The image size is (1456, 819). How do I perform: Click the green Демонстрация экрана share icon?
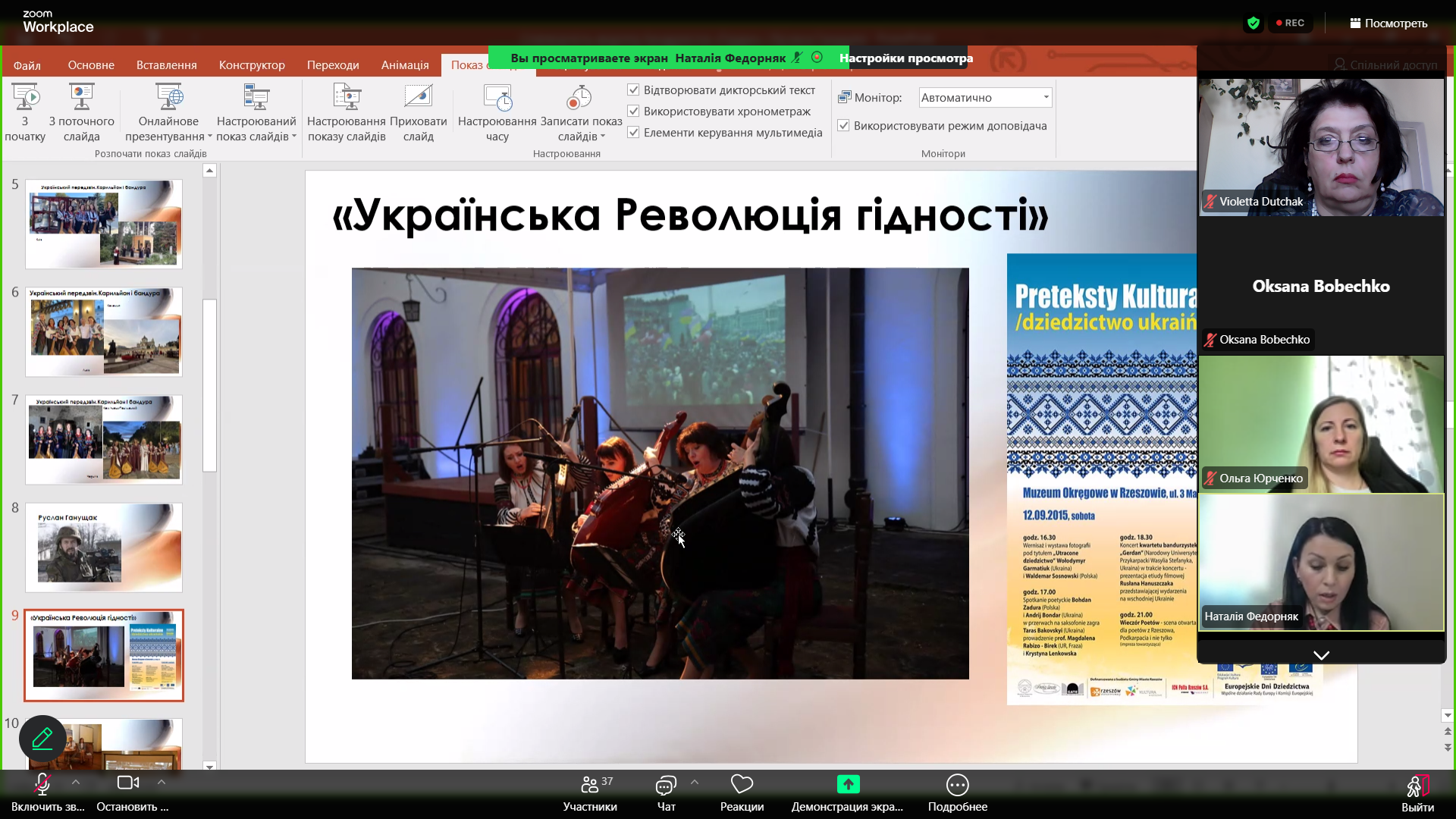[x=848, y=783]
